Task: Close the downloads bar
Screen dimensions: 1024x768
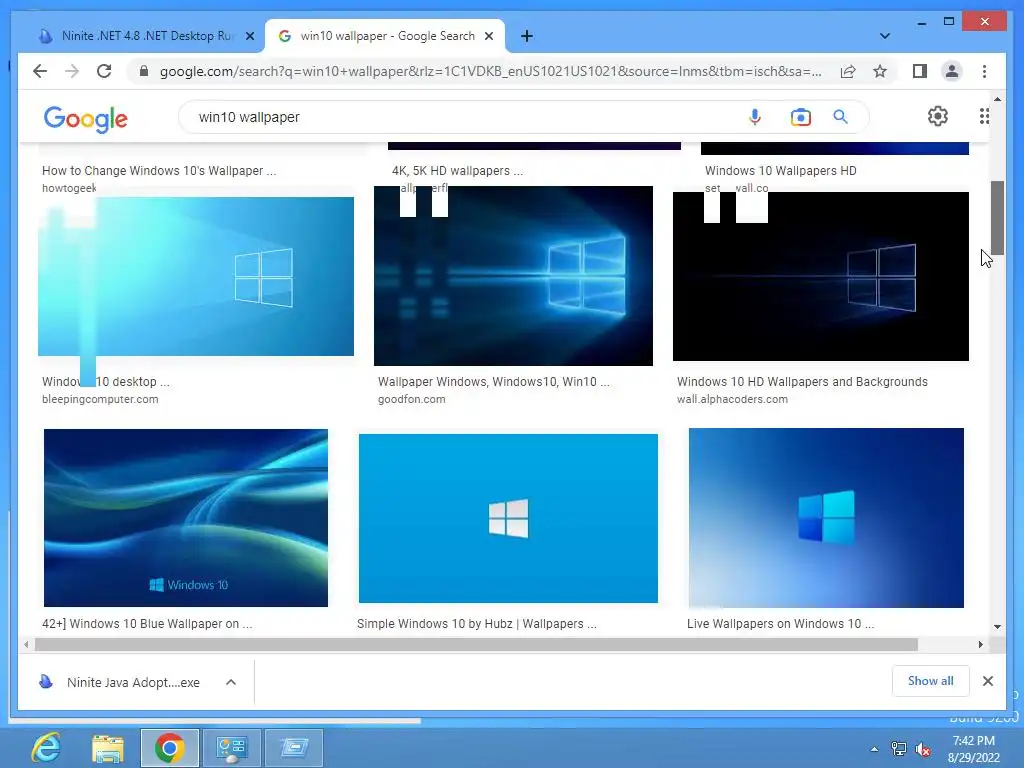Action: pyautogui.click(x=988, y=681)
